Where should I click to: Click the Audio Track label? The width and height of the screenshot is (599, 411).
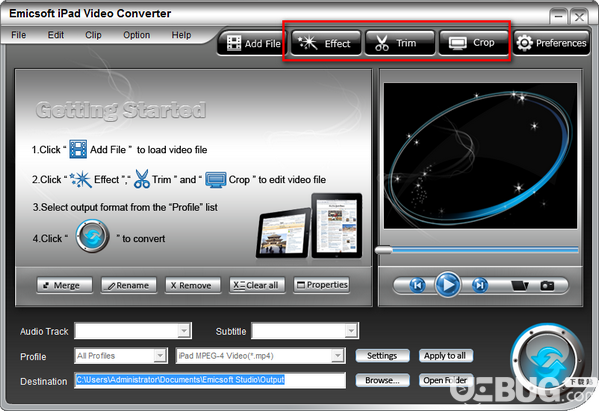pos(44,332)
